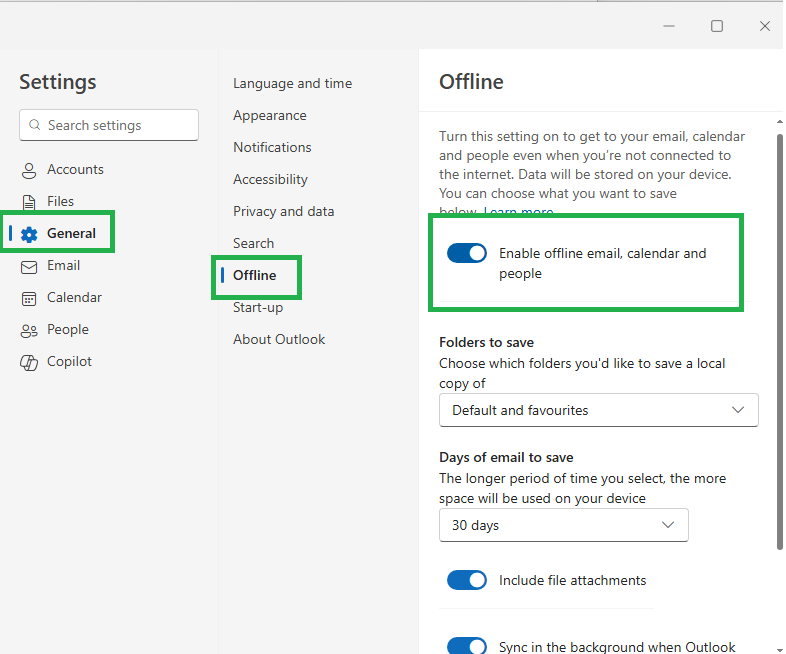The width and height of the screenshot is (786, 654).
Task: Go to Files settings category
Action: tap(60, 201)
